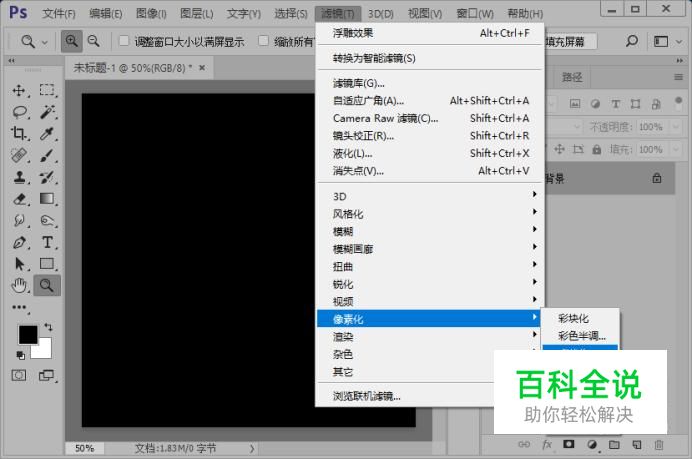
Task: Choose 液化(L)... menu entry
Action: tap(431, 154)
